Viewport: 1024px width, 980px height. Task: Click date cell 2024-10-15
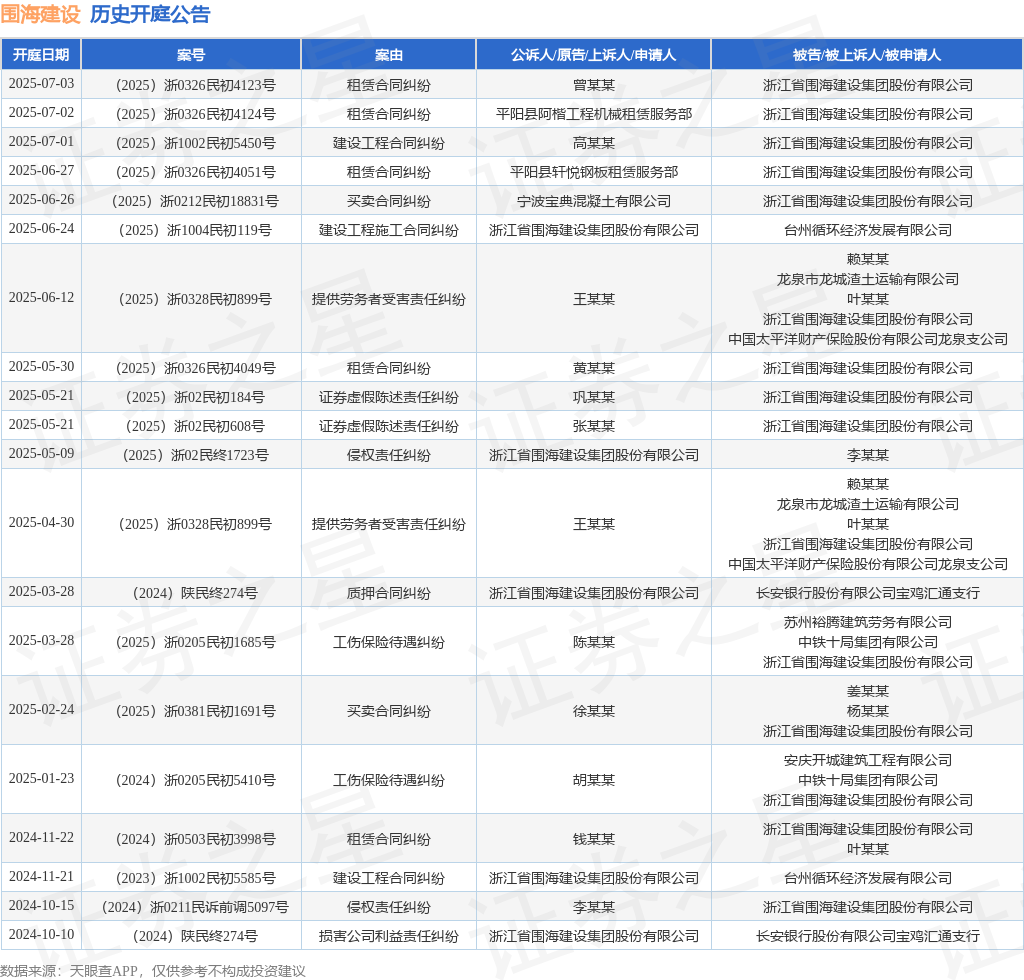[41, 905]
